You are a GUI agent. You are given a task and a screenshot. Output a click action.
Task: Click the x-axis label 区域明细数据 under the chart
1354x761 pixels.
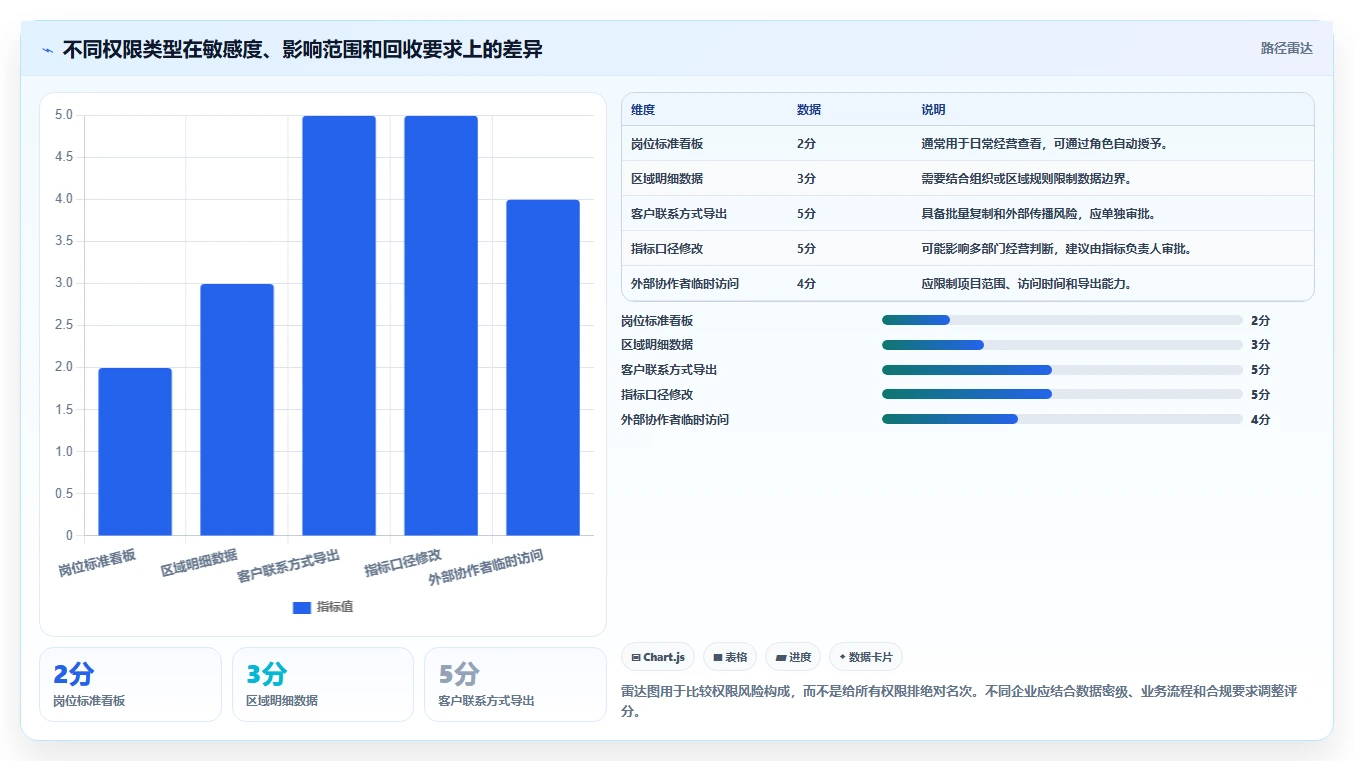tap(199, 563)
